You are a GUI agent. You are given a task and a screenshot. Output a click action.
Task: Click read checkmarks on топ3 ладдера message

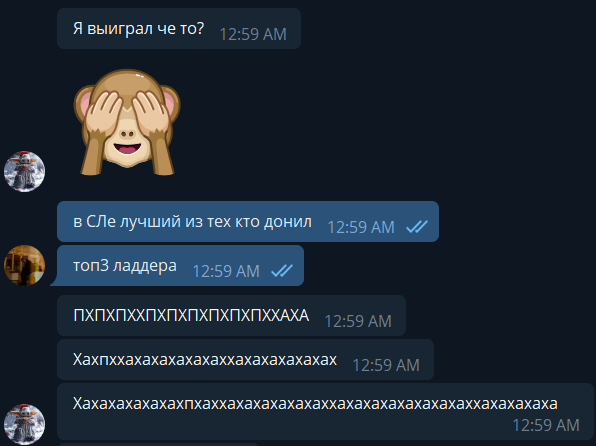click(282, 271)
